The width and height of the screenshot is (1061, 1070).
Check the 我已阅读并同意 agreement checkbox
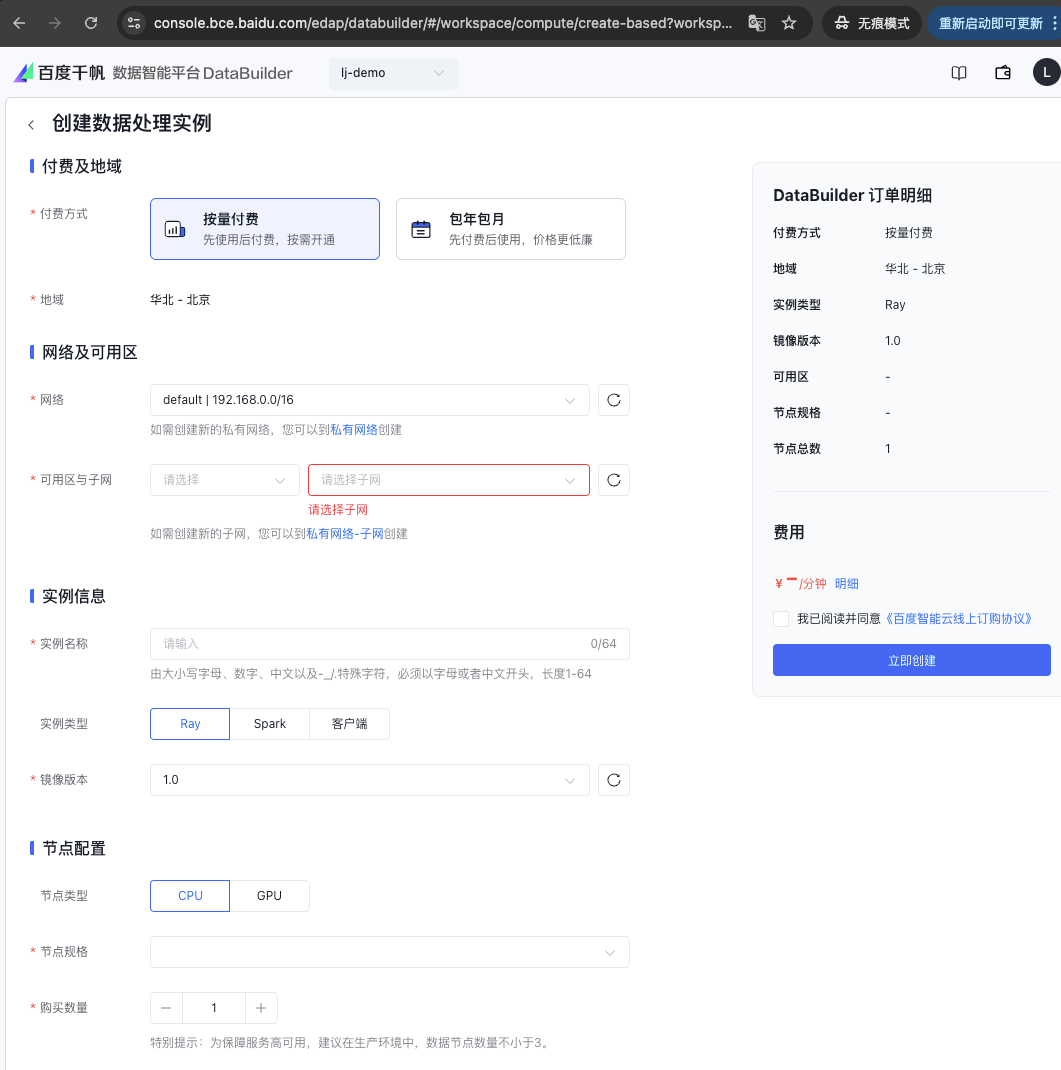(x=781, y=618)
